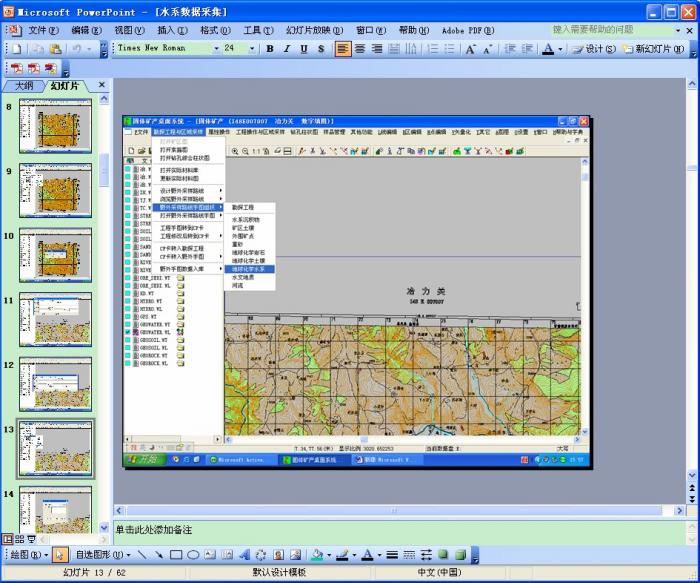Click the first Adobe PDF convert icon

coord(15,68)
